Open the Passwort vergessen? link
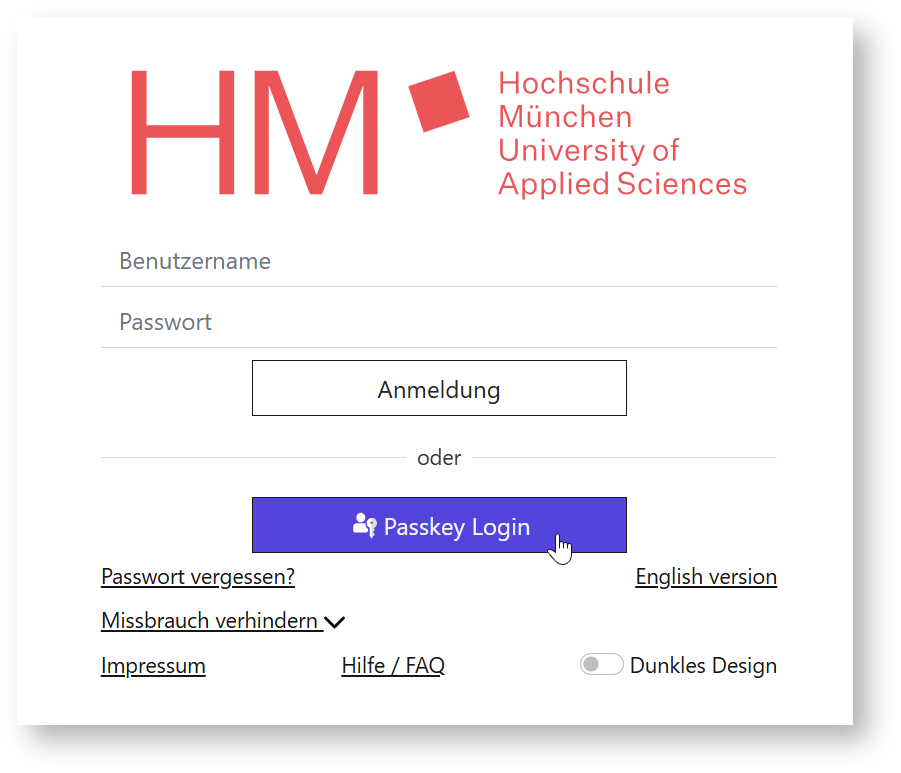 [198, 577]
